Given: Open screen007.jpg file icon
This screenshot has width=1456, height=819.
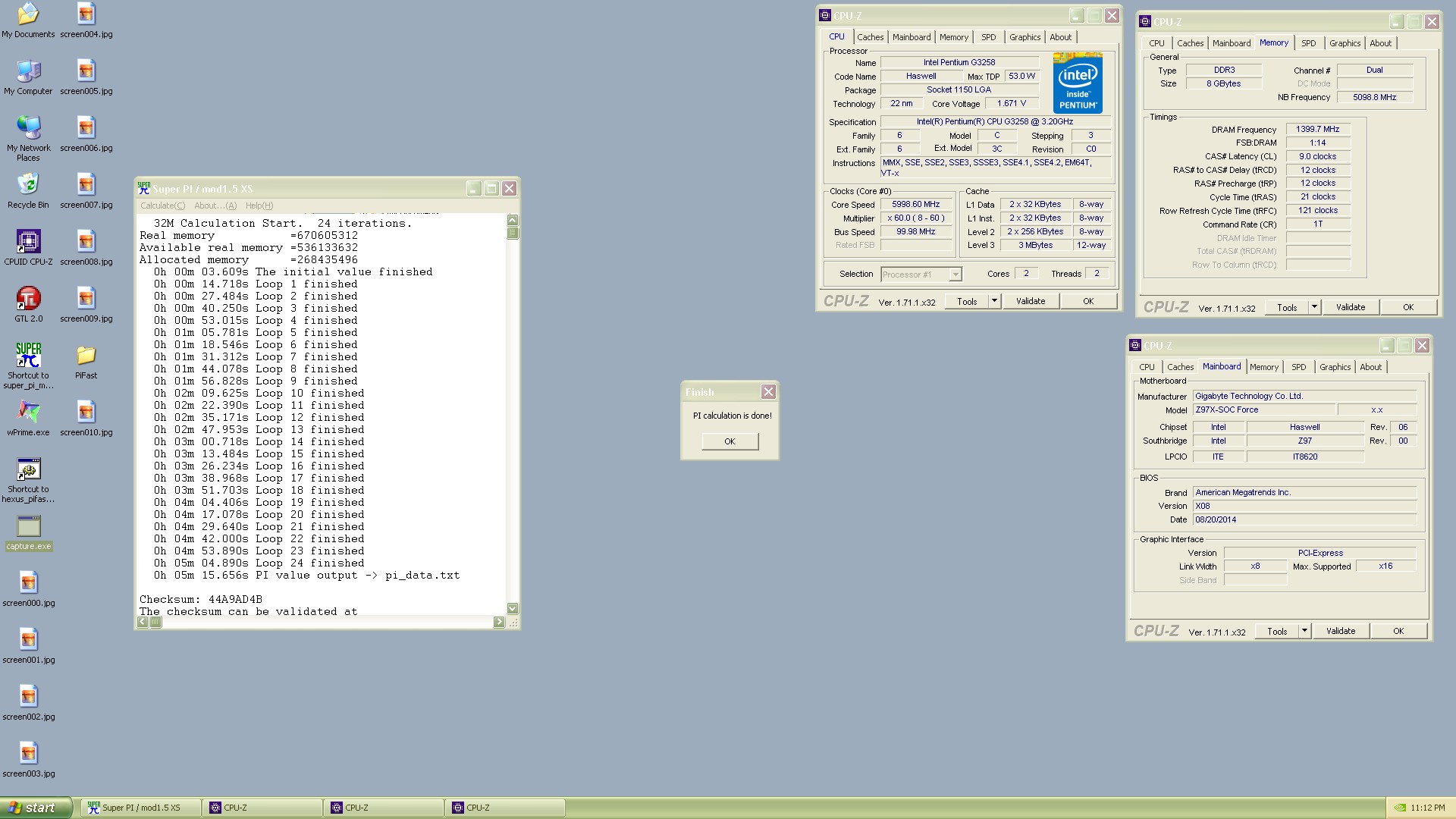Looking at the screenshot, I should pos(86,191).
